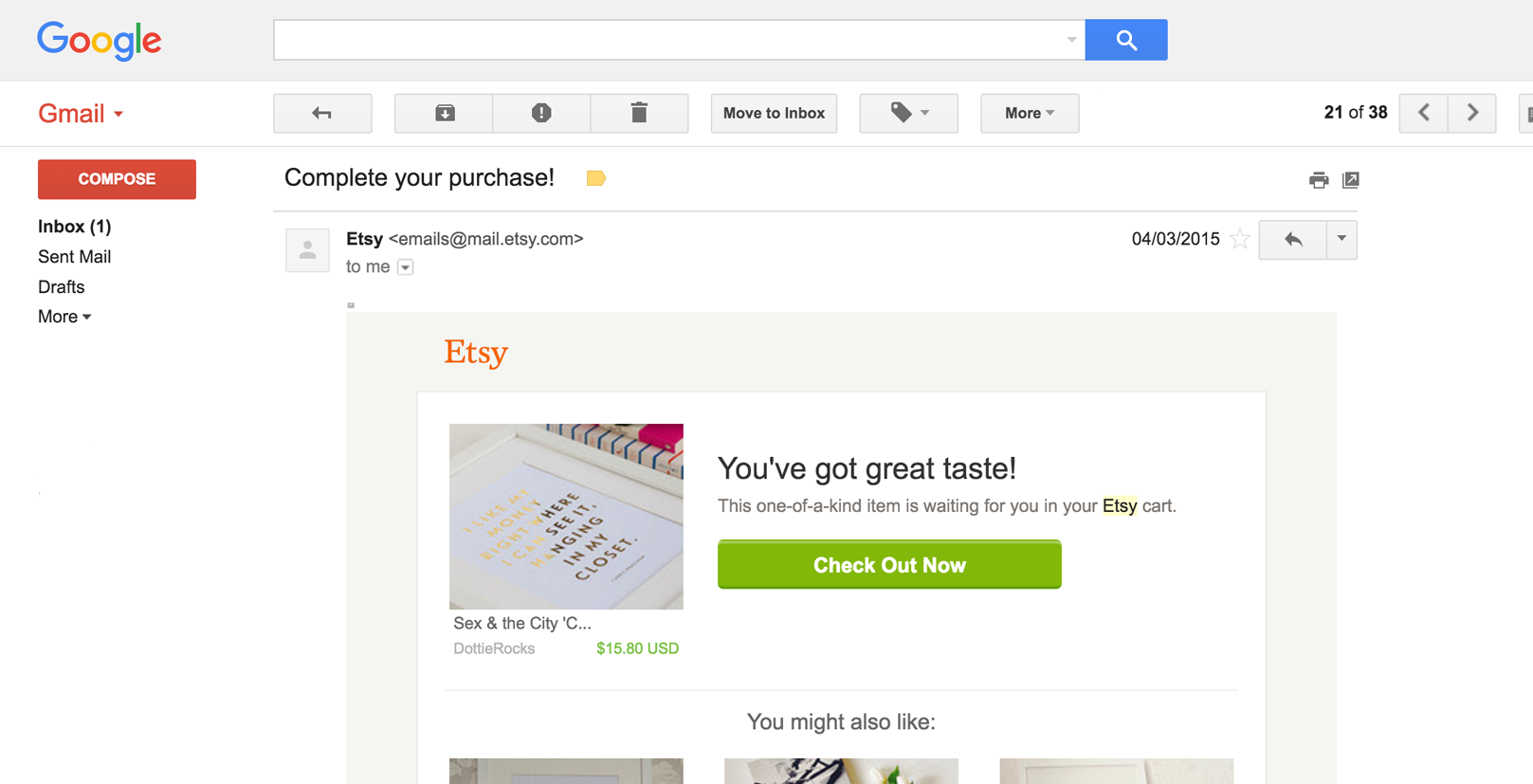1533x784 pixels.
Task: Click the back to inbox arrow
Action: coord(322,113)
